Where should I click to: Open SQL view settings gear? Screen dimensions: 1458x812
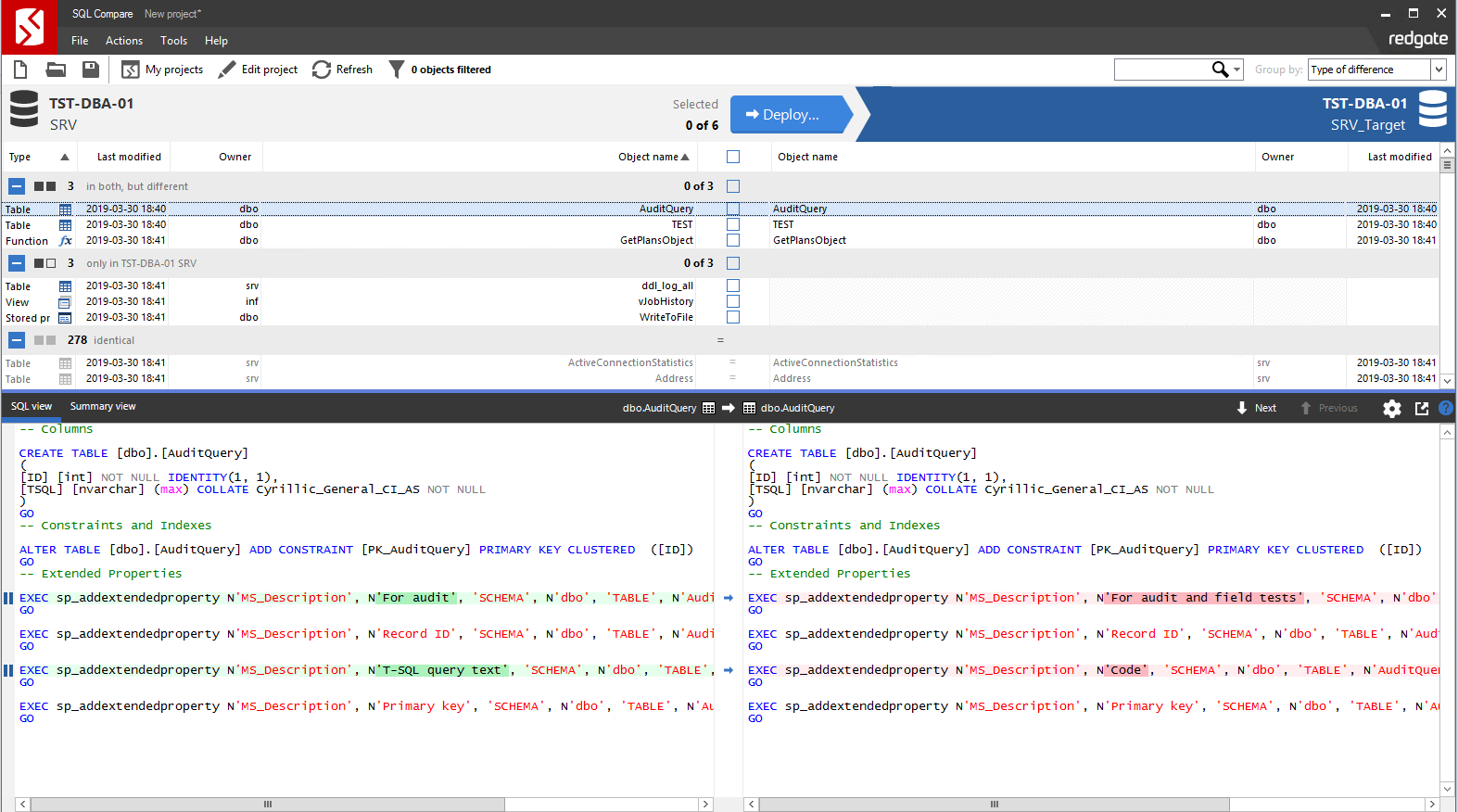click(x=1392, y=408)
